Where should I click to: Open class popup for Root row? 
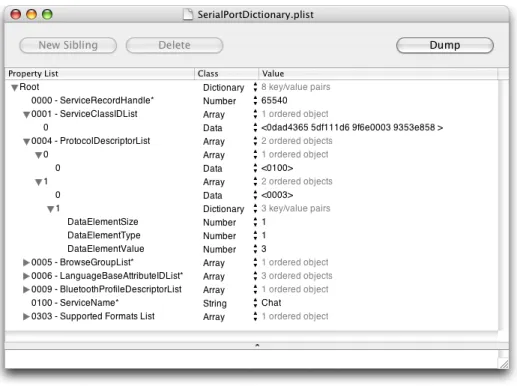pos(255,87)
